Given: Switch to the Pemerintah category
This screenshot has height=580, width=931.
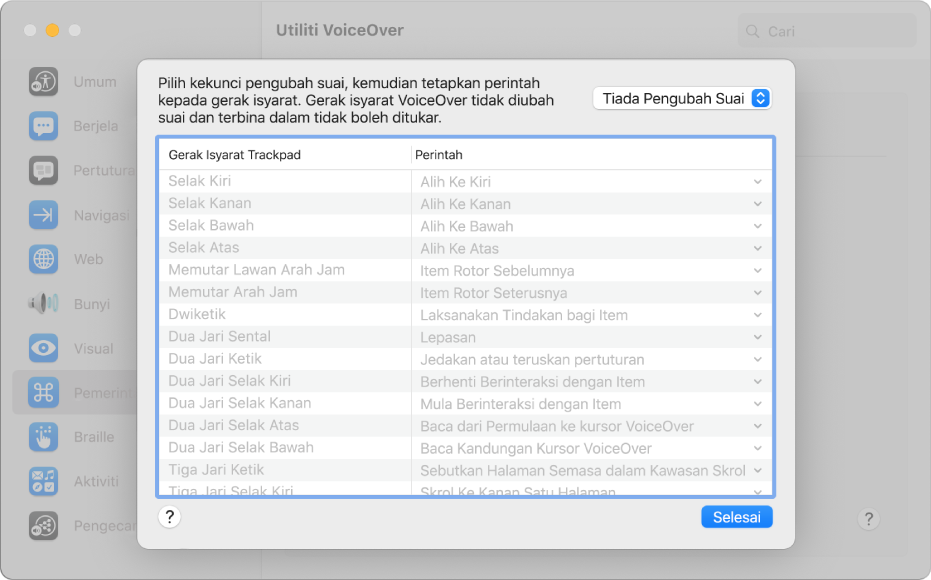Looking at the screenshot, I should pos(43,392).
